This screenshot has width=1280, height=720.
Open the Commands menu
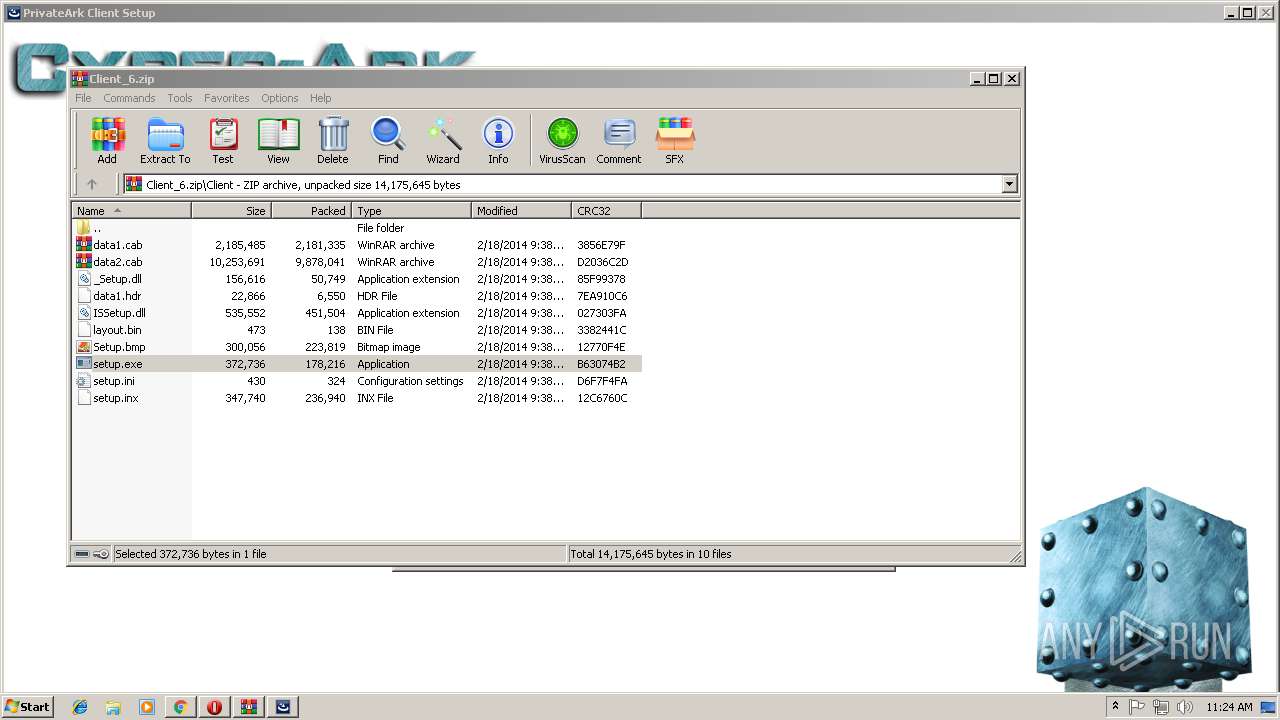(129, 98)
